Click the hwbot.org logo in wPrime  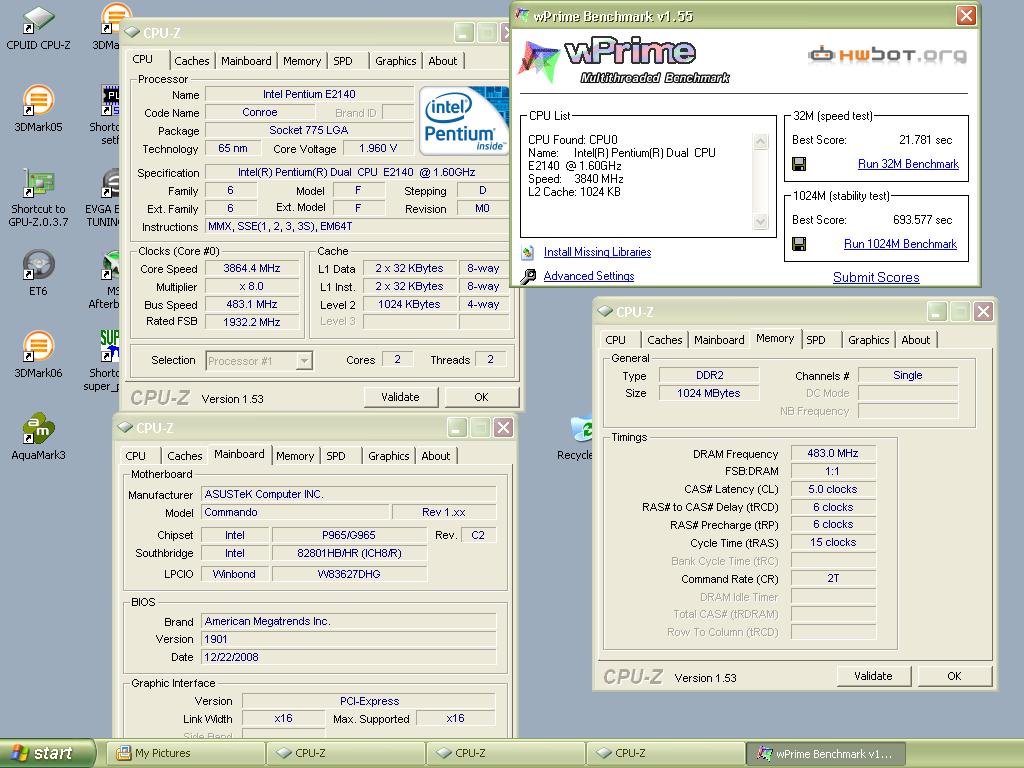click(888, 54)
